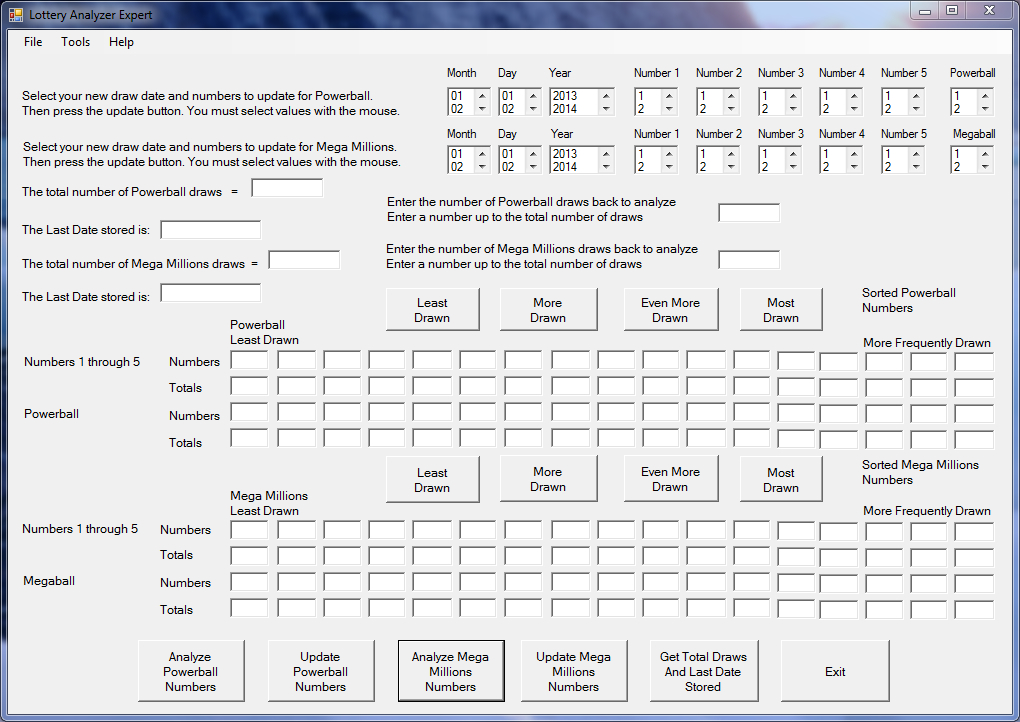The image size is (1020, 722).
Task: Click Analyze Mega Millions Numbers button
Action: coord(451,671)
